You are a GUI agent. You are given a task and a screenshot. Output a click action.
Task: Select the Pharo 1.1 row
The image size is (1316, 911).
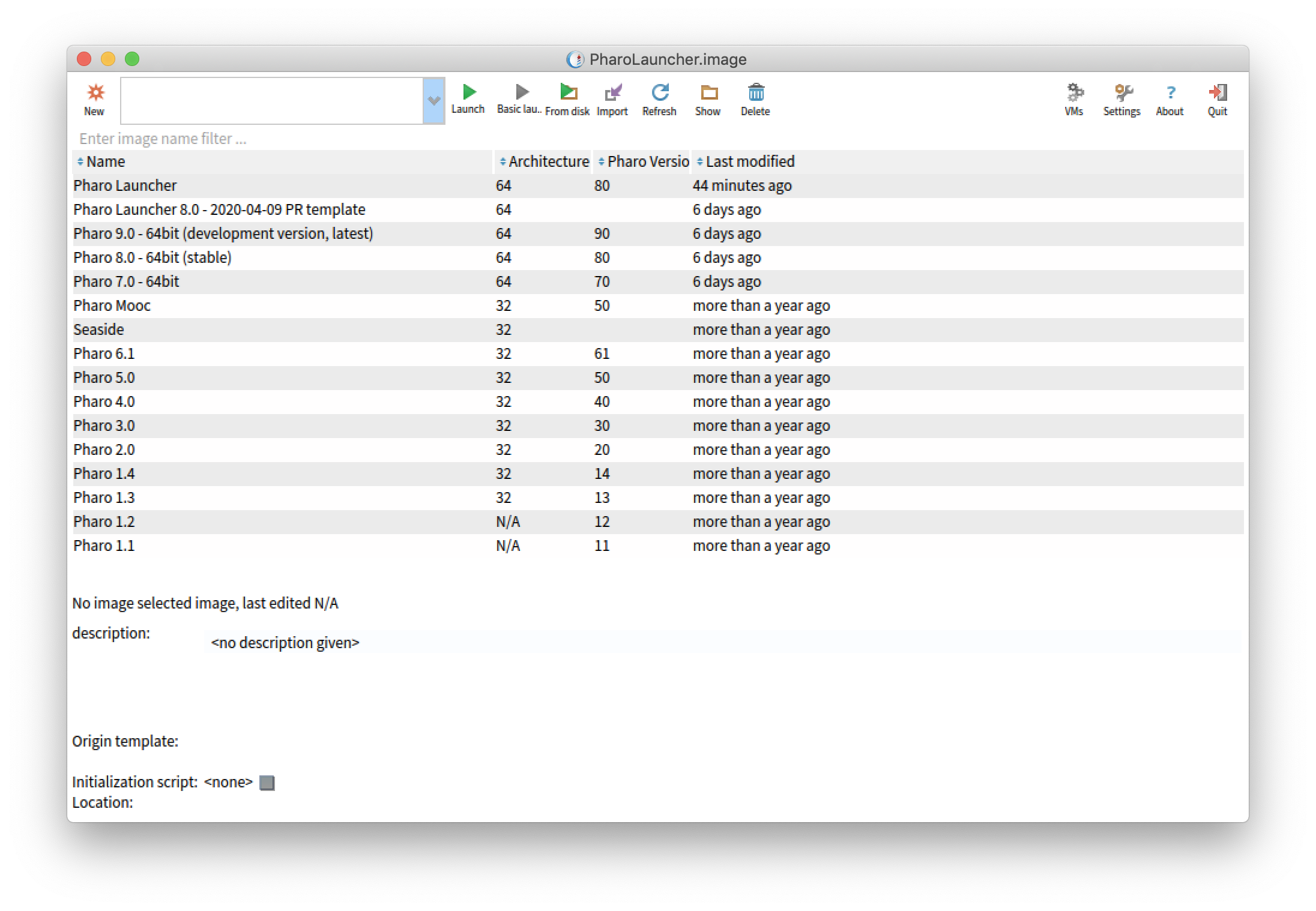658,546
